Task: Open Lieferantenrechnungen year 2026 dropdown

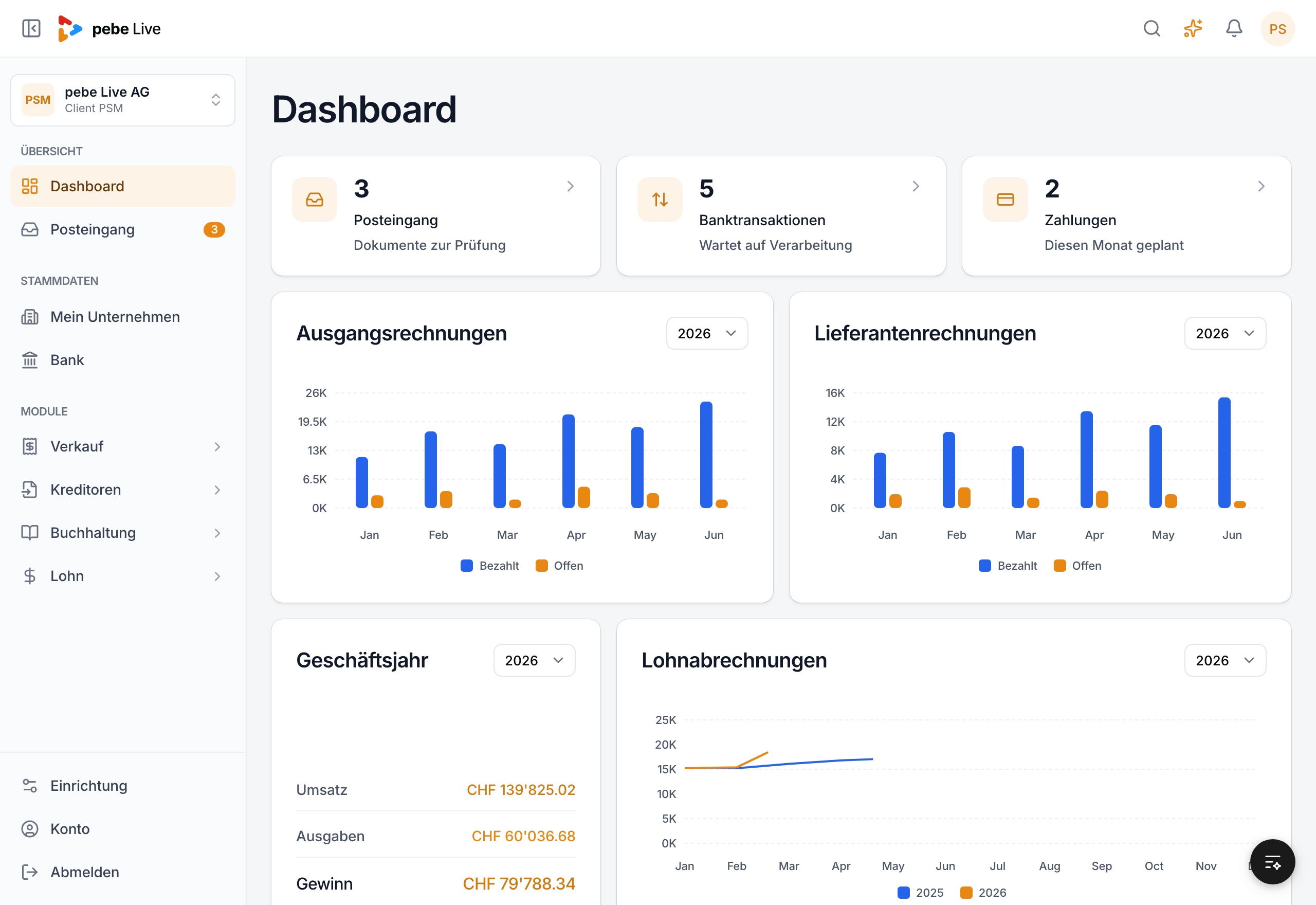Action: [x=1224, y=333]
